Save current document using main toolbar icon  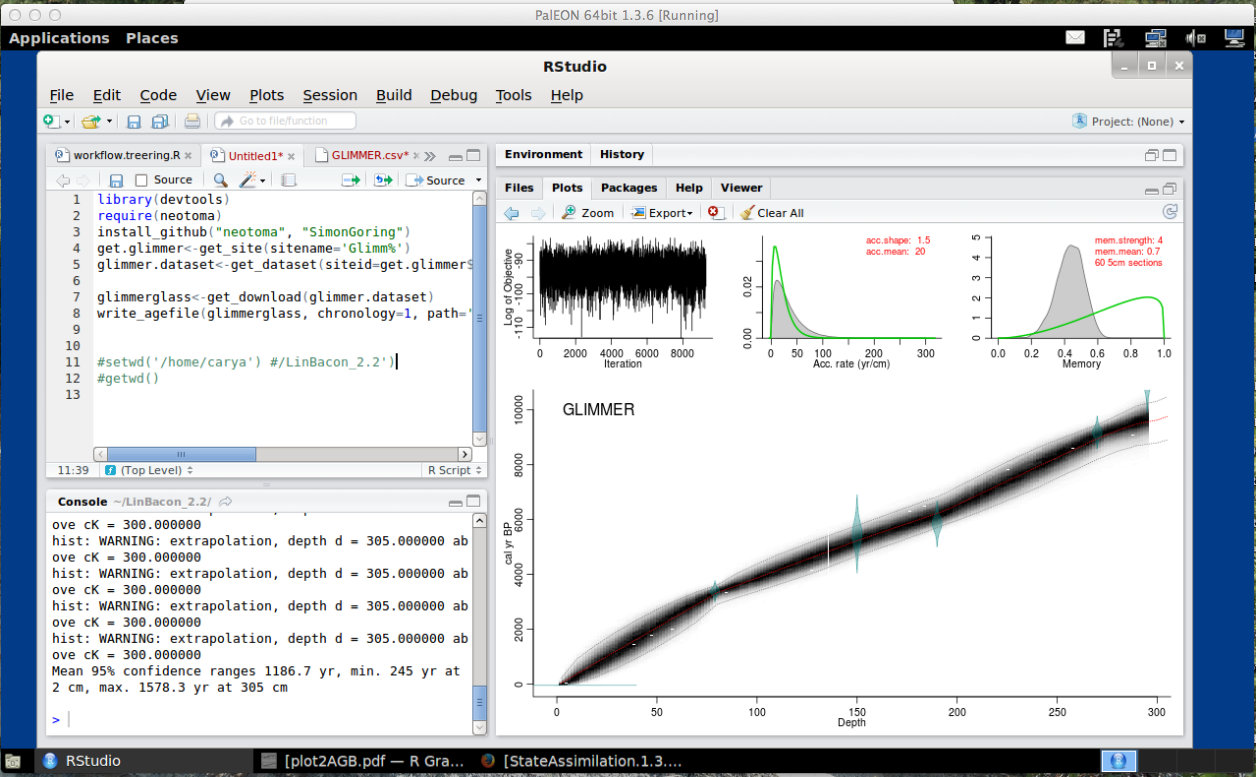[x=134, y=121]
